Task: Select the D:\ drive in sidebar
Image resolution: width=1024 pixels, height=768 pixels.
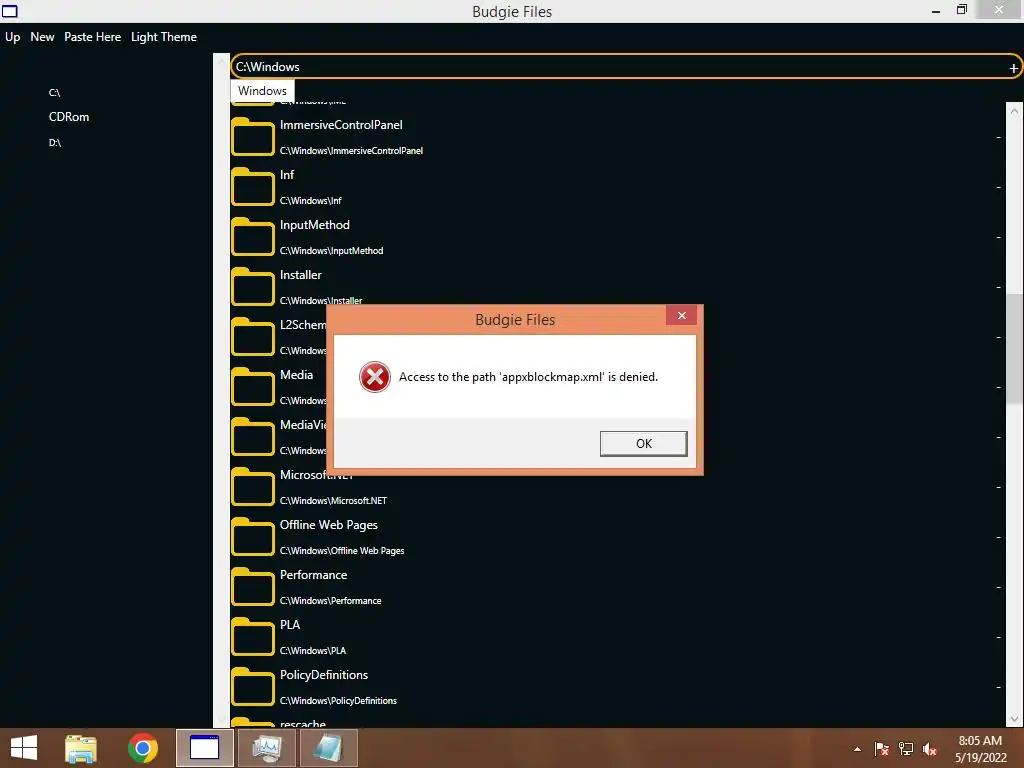Action: (x=55, y=142)
